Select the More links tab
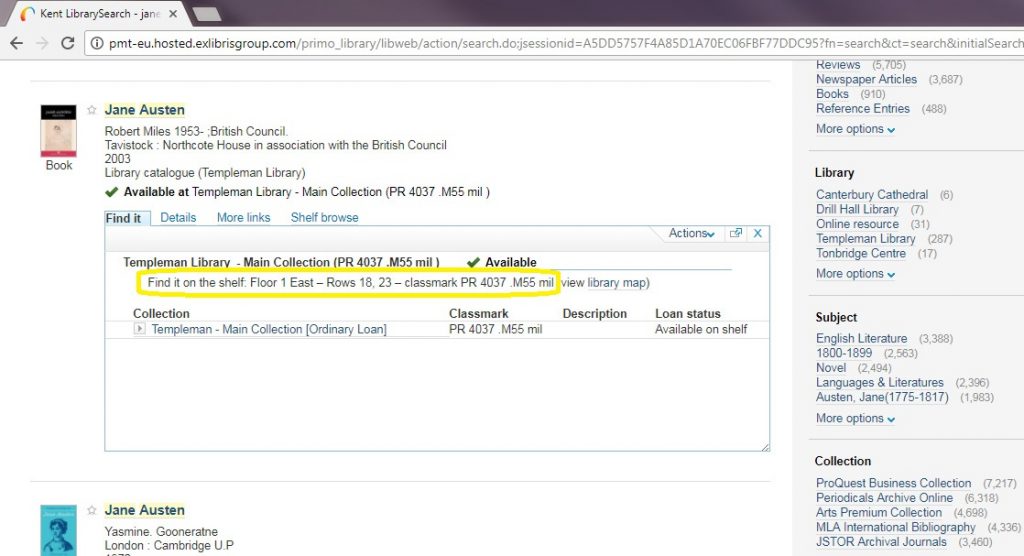This screenshot has height=556, width=1024. tap(243, 217)
